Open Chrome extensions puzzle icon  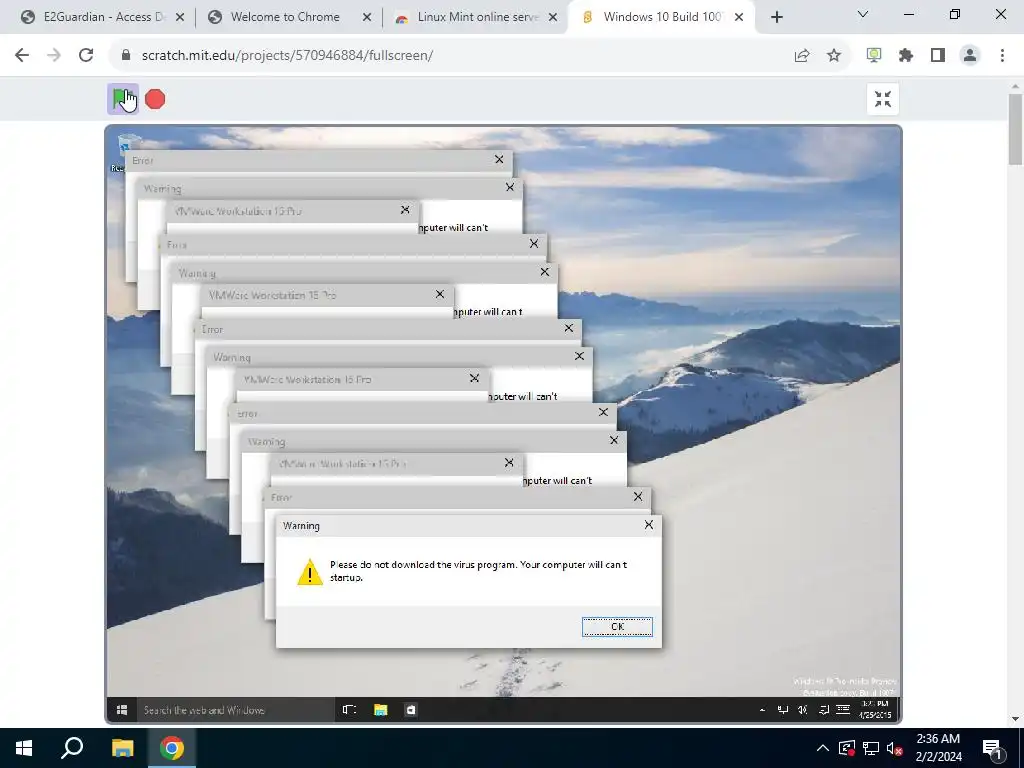905,56
